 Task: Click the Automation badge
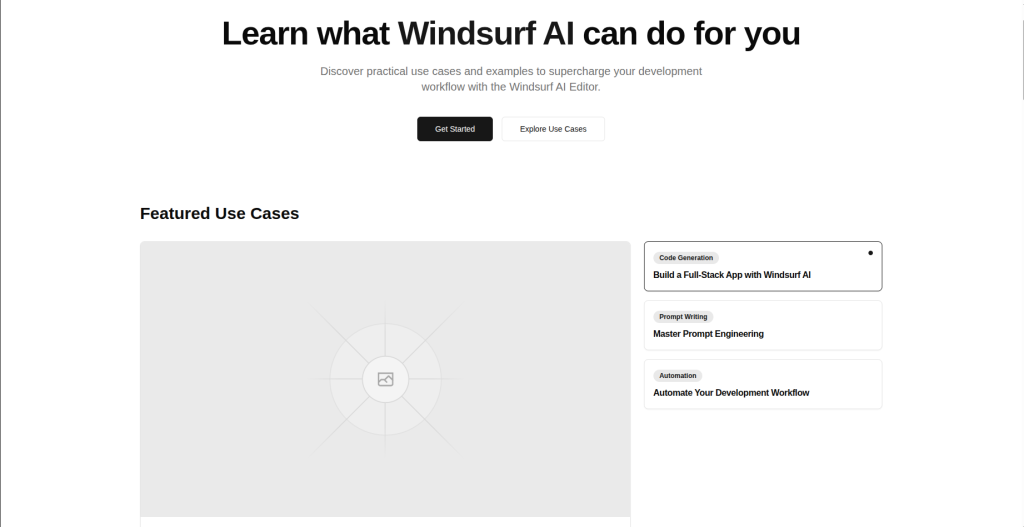point(677,375)
